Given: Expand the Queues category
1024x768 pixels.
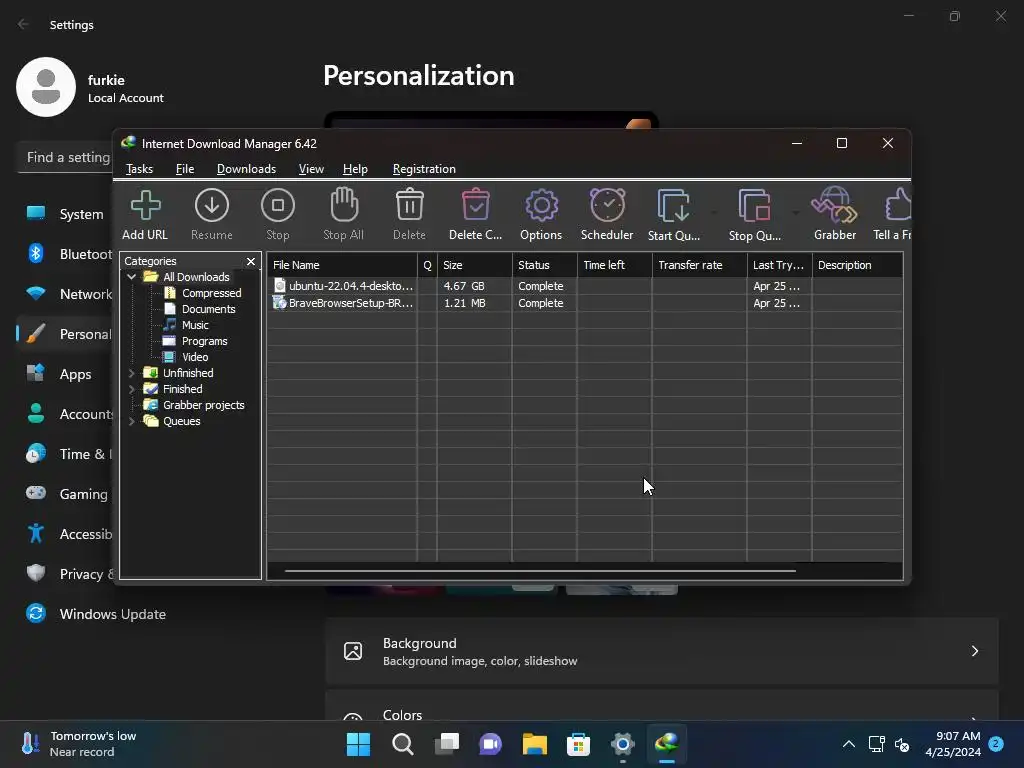Looking at the screenshot, I should pos(131,421).
